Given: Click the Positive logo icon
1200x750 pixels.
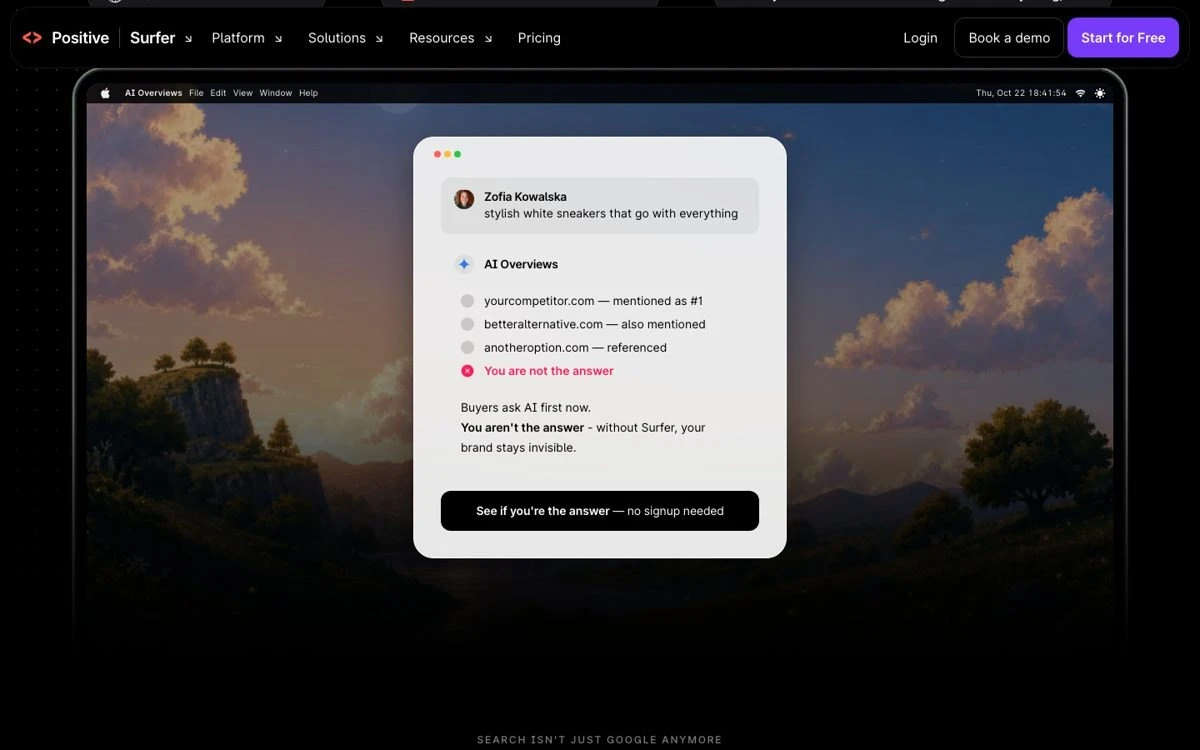Looking at the screenshot, I should click(32, 38).
